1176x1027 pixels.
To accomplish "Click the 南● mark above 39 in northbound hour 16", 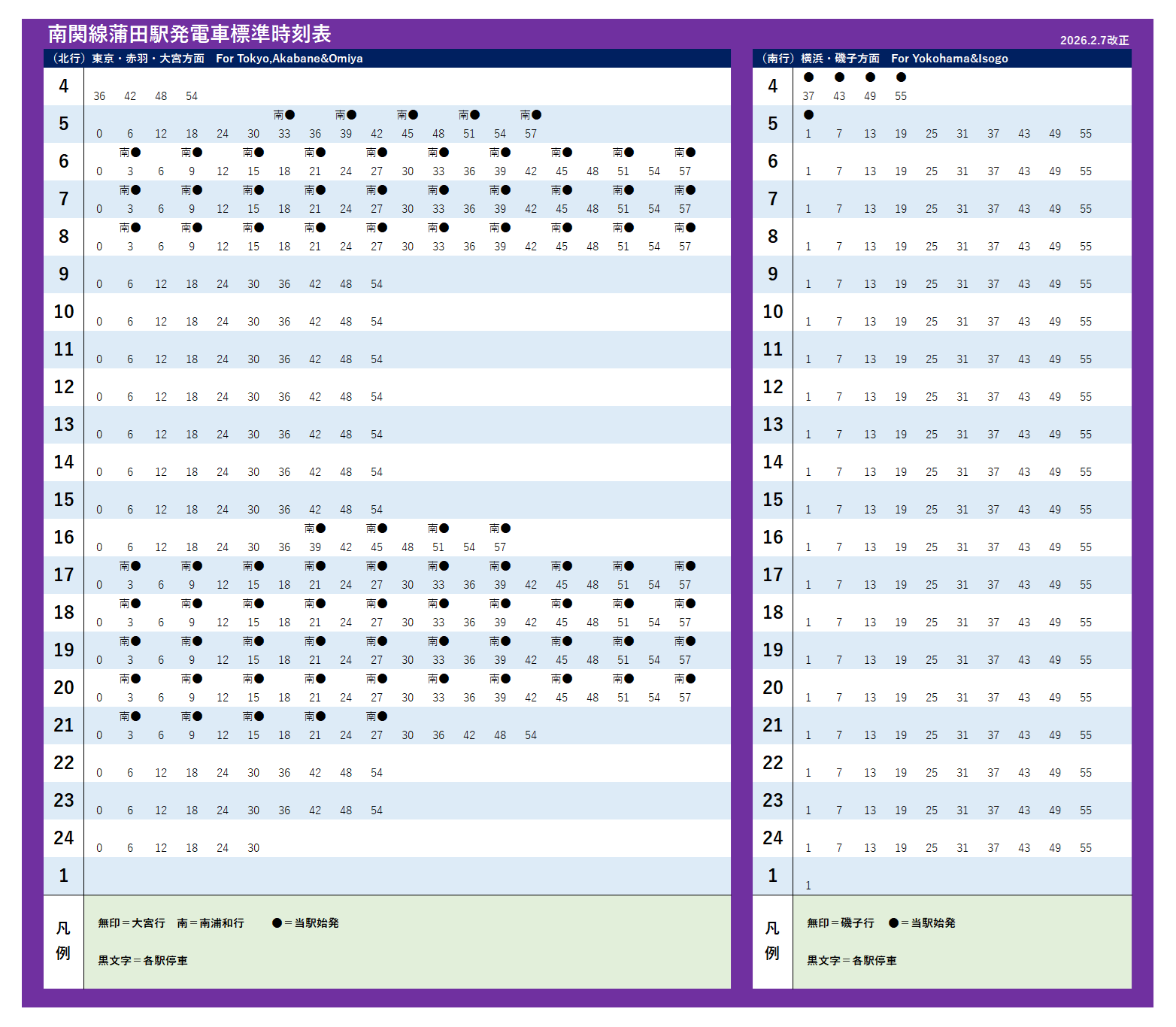I will point(315,528).
